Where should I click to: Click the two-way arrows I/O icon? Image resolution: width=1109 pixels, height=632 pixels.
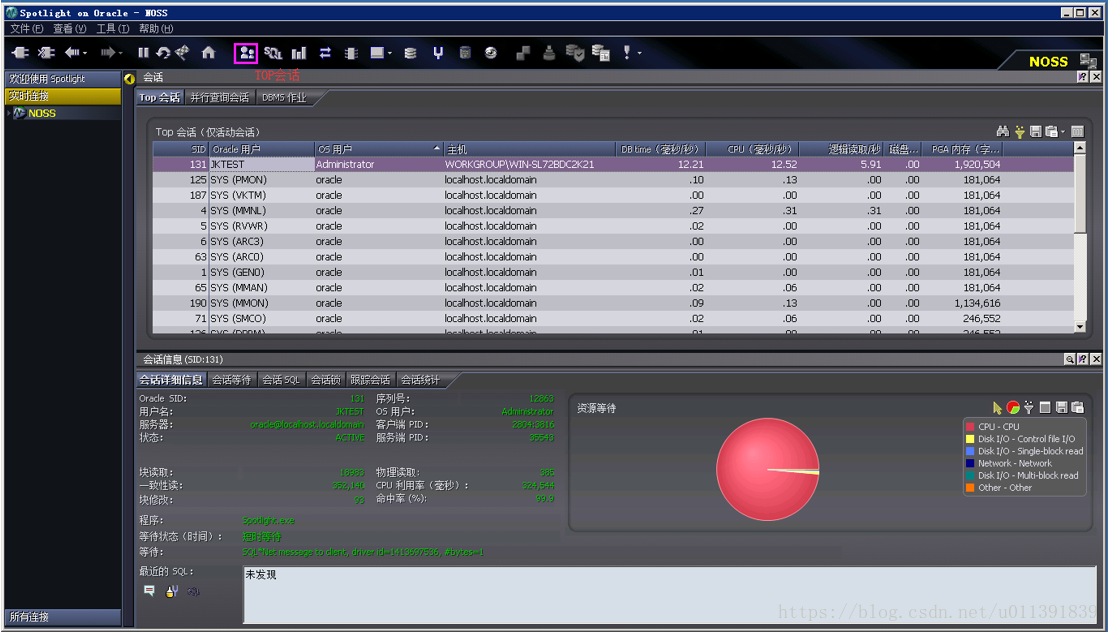tap(325, 53)
